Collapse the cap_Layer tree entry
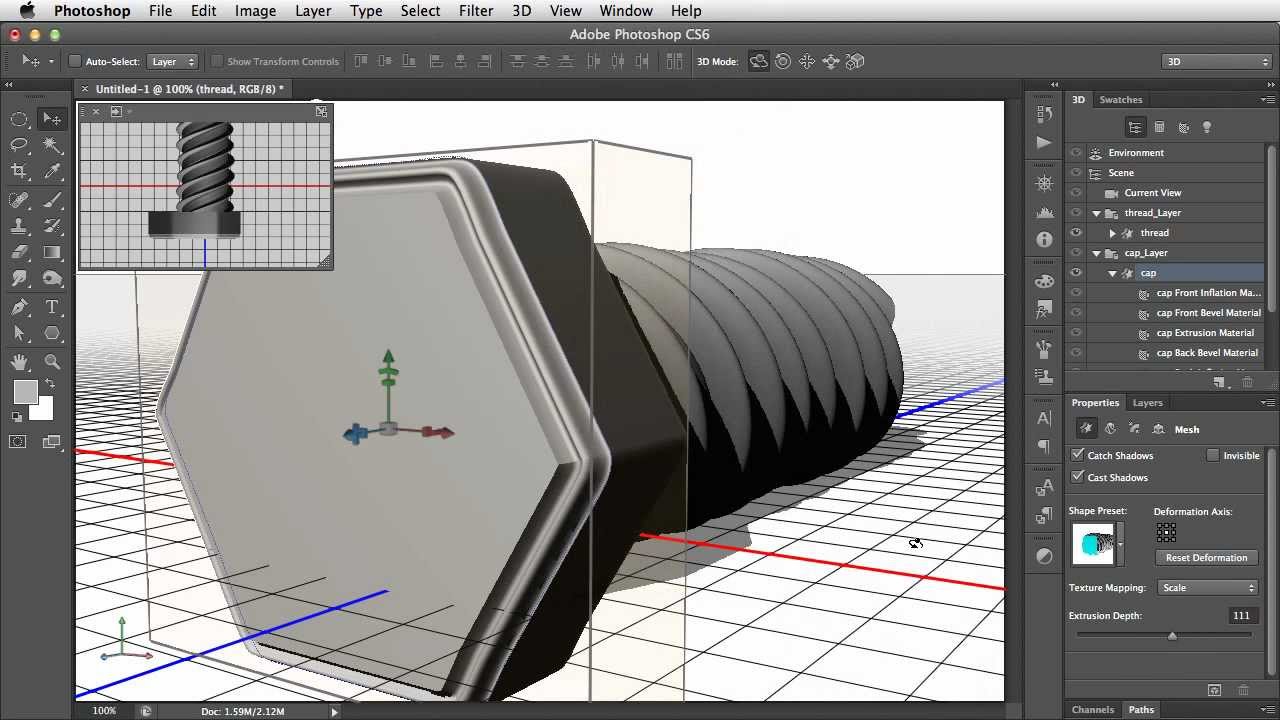The width and height of the screenshot is (1280, 720). 1097,252
